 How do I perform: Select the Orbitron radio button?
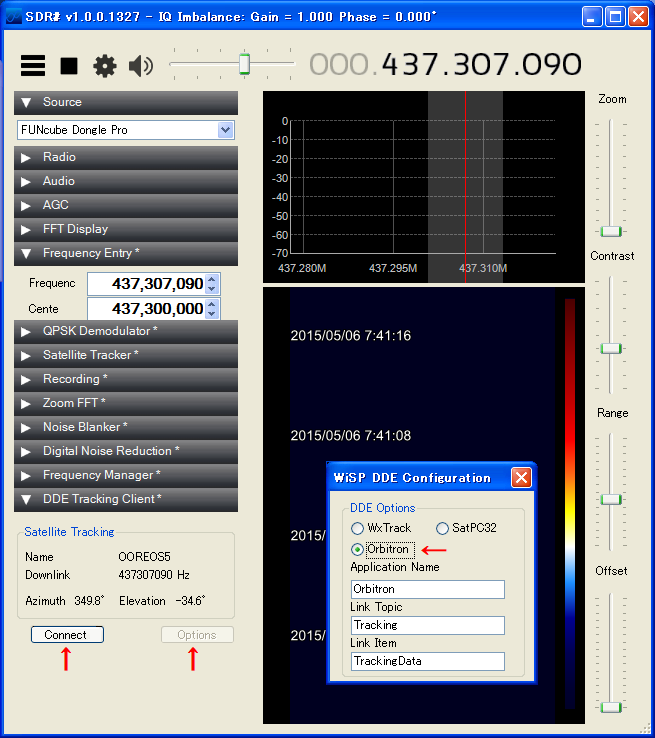tap(358, 549)
